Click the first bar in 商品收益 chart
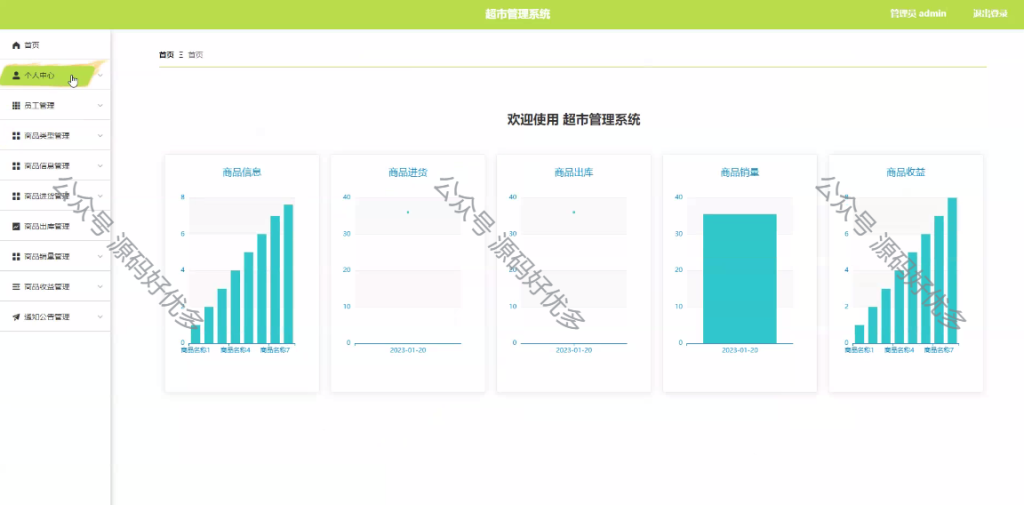The width and height of the screenshot is (1024, 505). pos(859,334)
